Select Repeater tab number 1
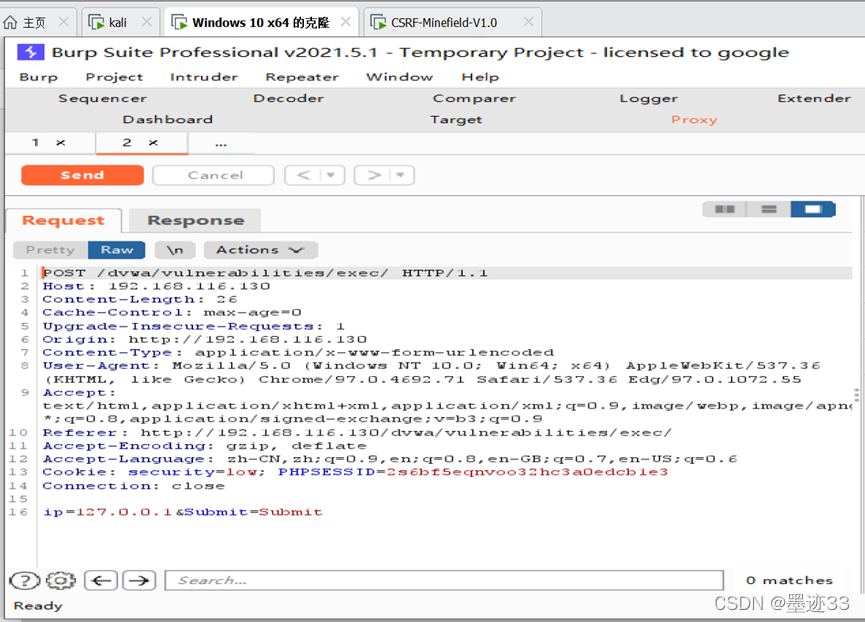 point(35,143)
